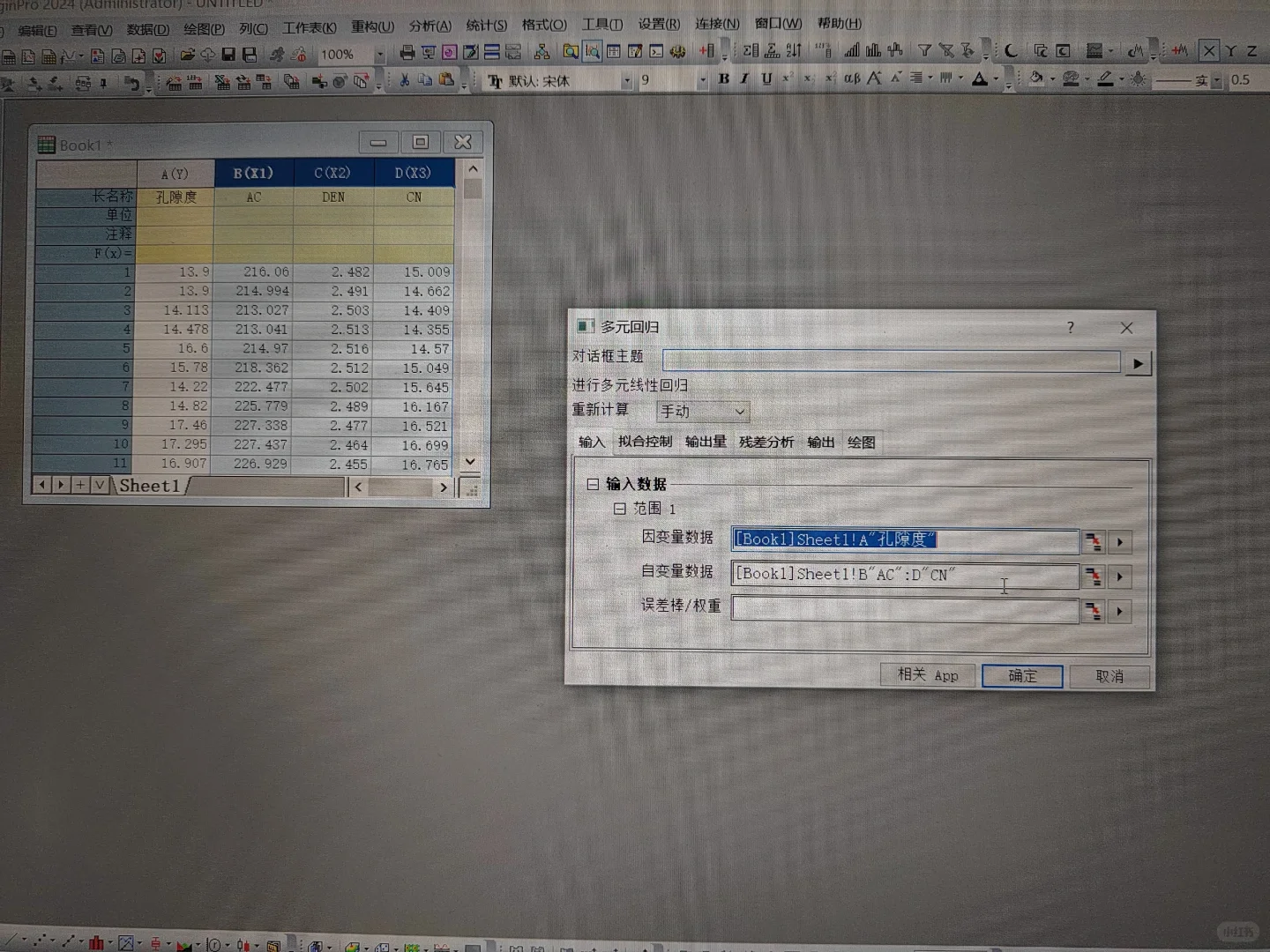Image resolution: width=1270 pixels, height=952 pixels.
Task: Save the Origin project
Action: click(228, 55)
